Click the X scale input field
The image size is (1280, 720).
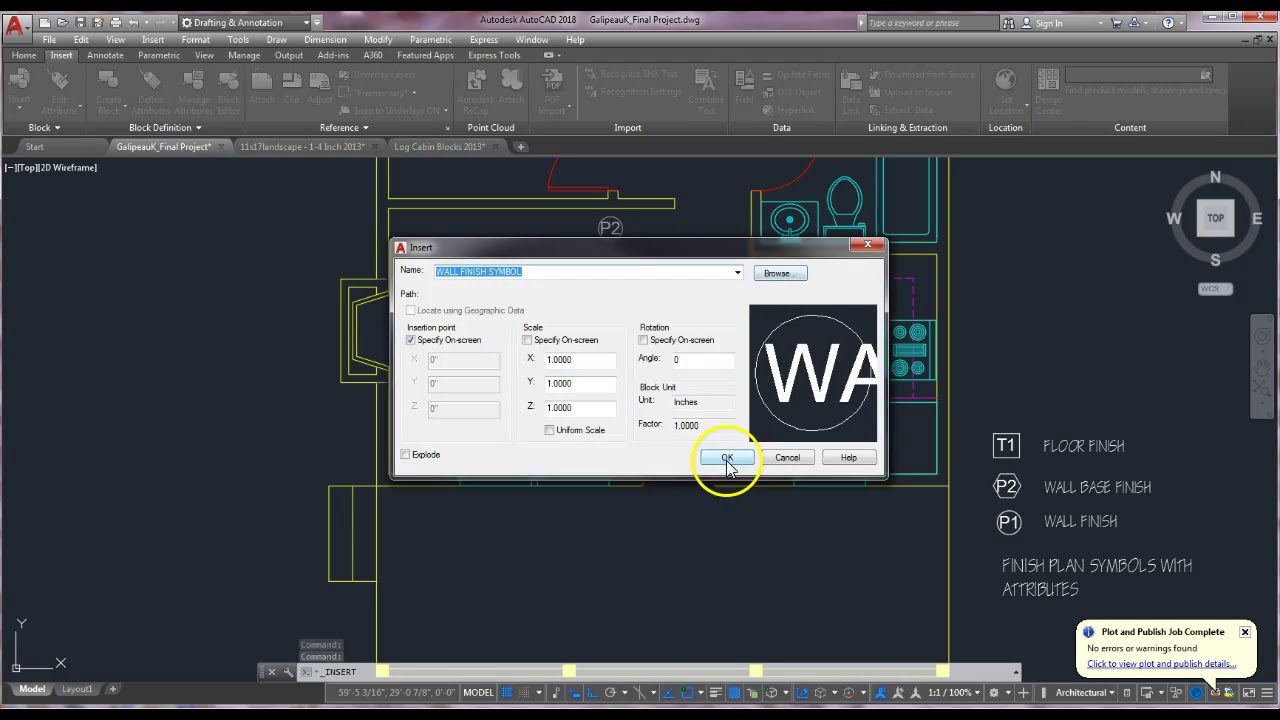(x=580, y=360)
